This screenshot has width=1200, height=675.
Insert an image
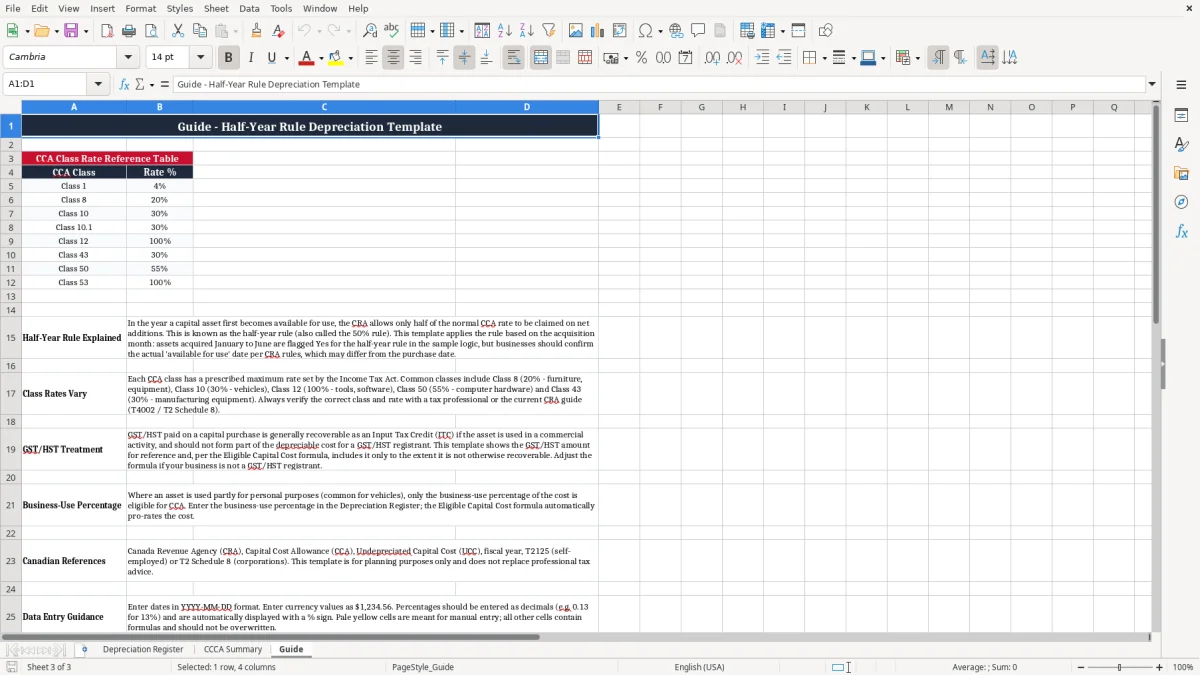tap(576, 31)
